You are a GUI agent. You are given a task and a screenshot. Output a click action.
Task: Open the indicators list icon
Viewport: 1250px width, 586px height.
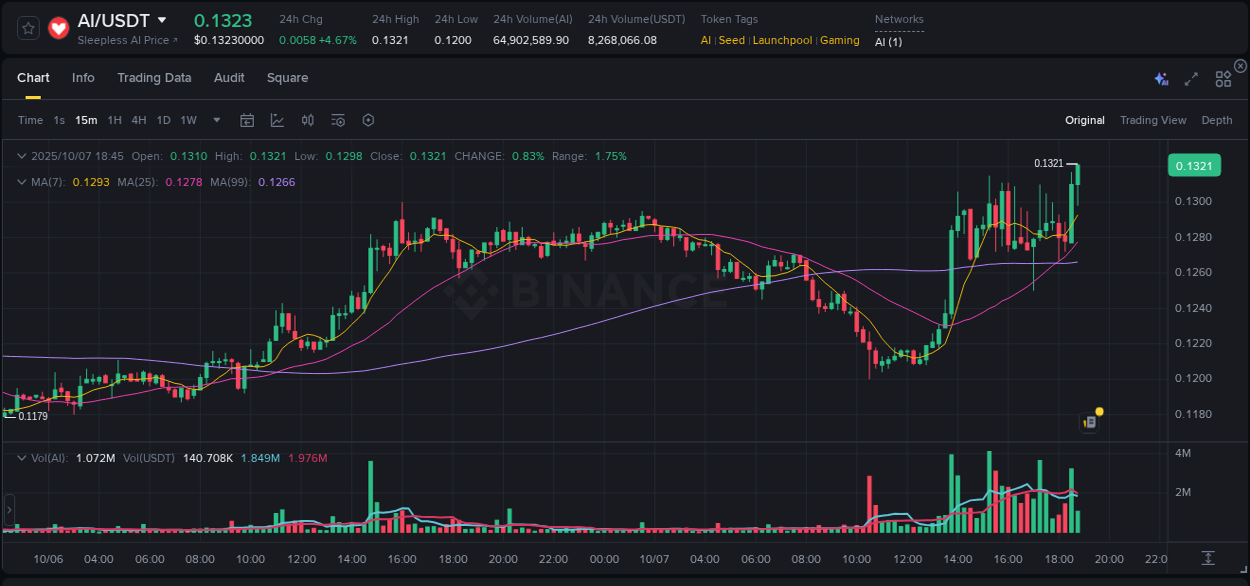coord(337,120)
